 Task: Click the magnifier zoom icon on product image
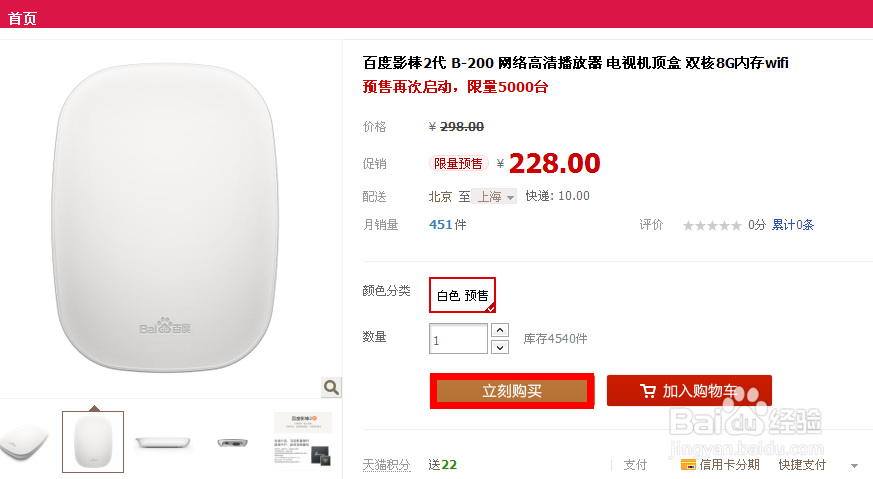(332, 387)
